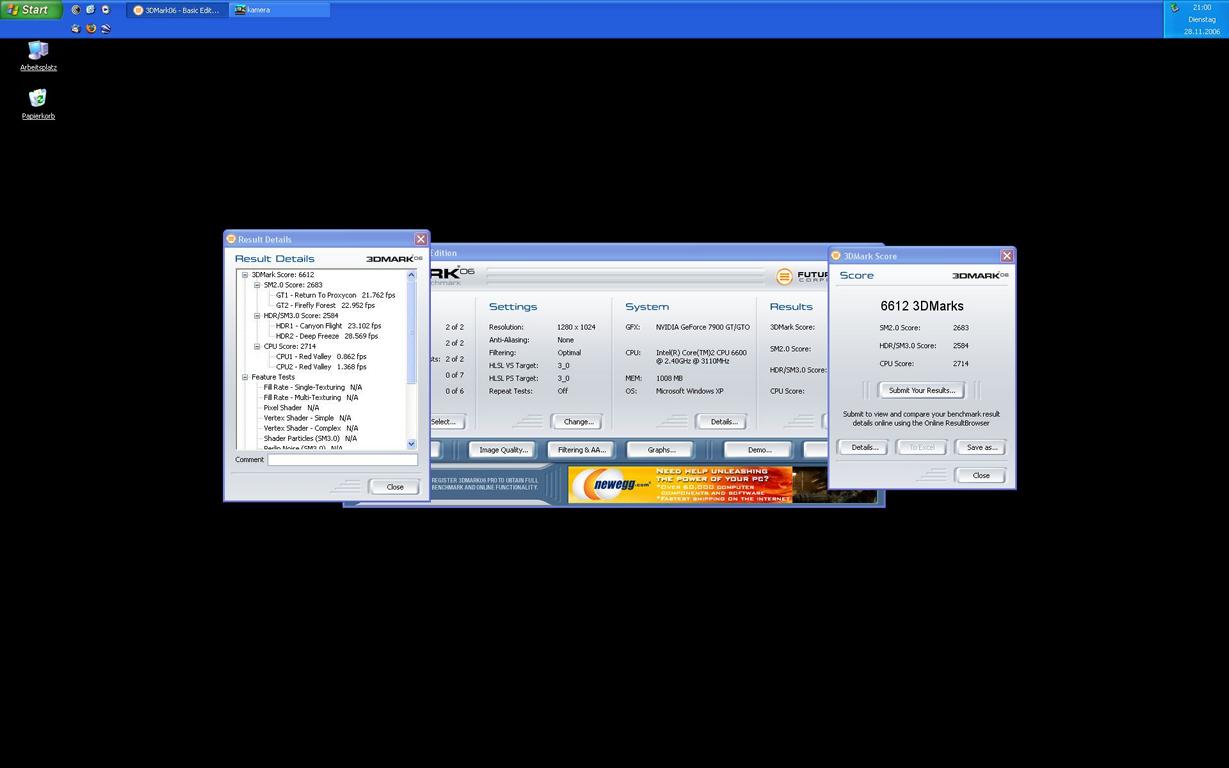Image resolution: width=1229 pixels, height=768 pixels.
Task: Click Close in the 3DMark Score window
Action: (981, 475)
